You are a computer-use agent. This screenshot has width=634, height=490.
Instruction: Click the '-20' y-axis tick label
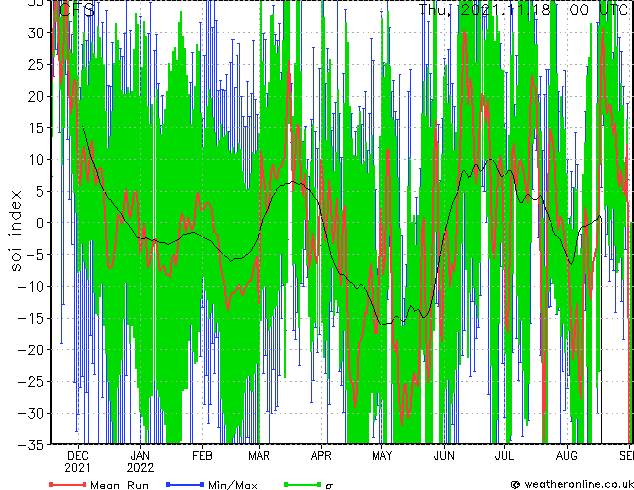pyautogui.click(x=31, y=350)
